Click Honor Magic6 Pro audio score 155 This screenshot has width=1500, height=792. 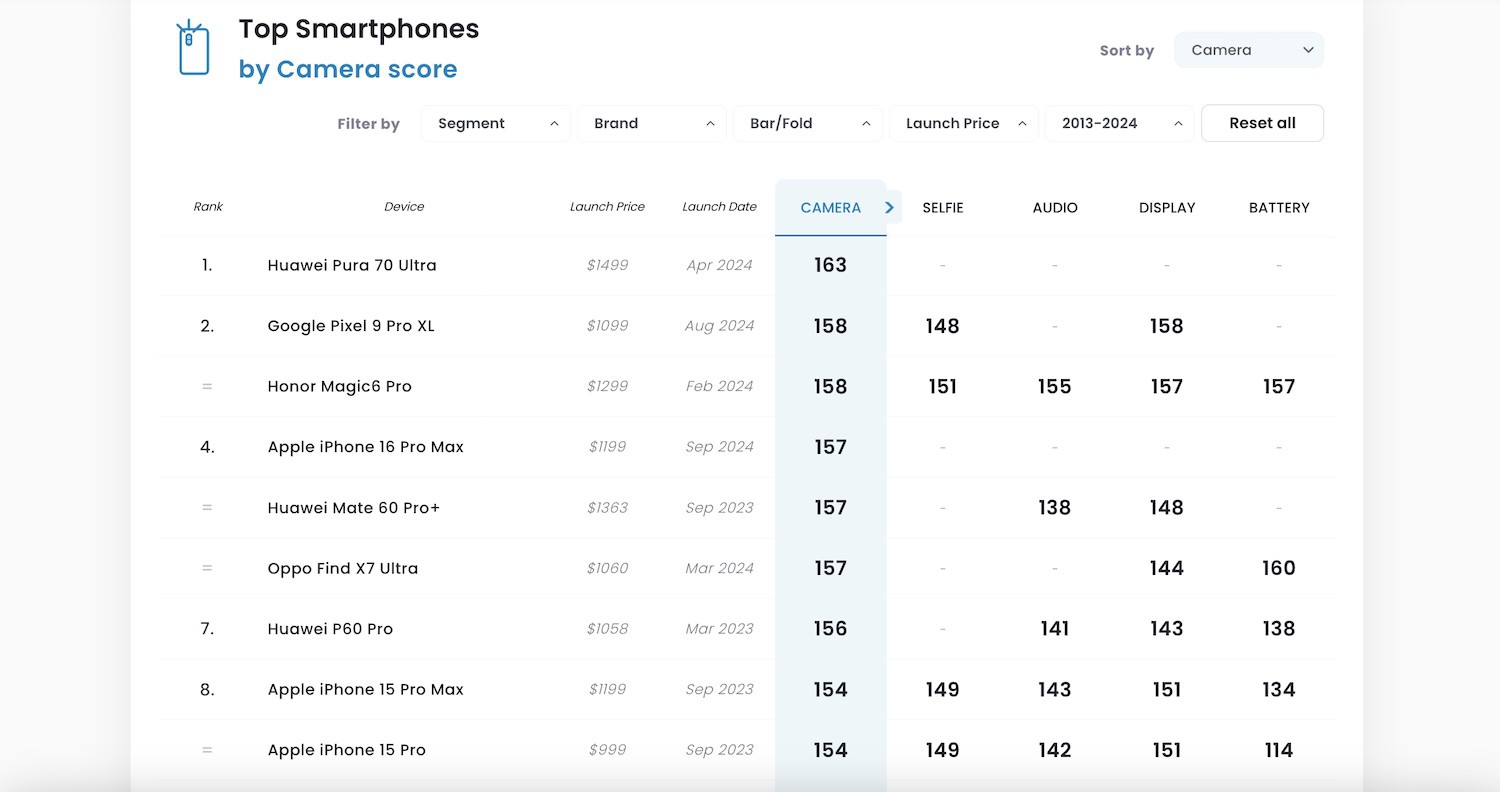[1054, 386]
